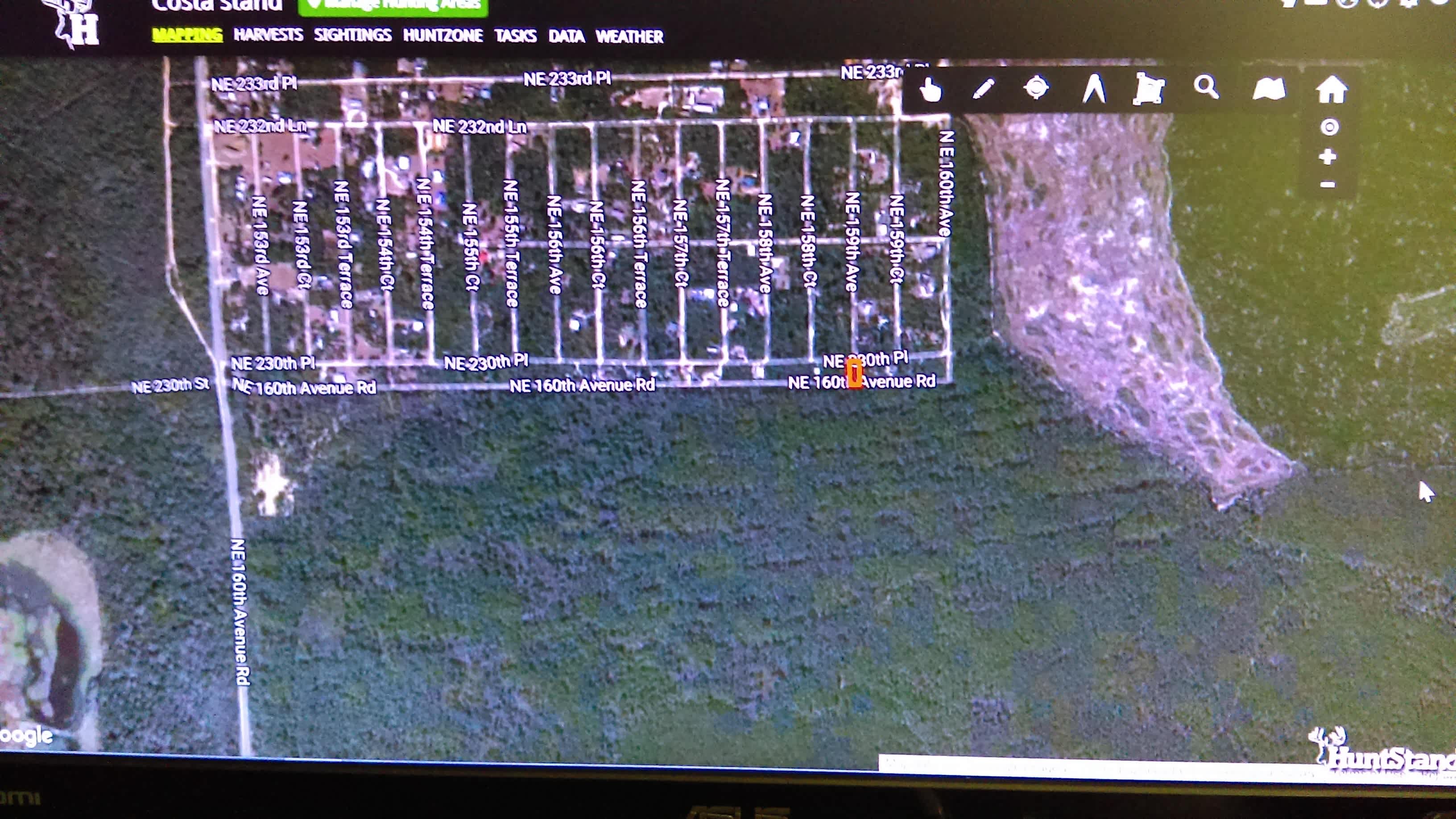This screenshot has width=1456, height=819.
Task: Open the map layers icon
Action: pyautogui.click(x=1269, y=89)
